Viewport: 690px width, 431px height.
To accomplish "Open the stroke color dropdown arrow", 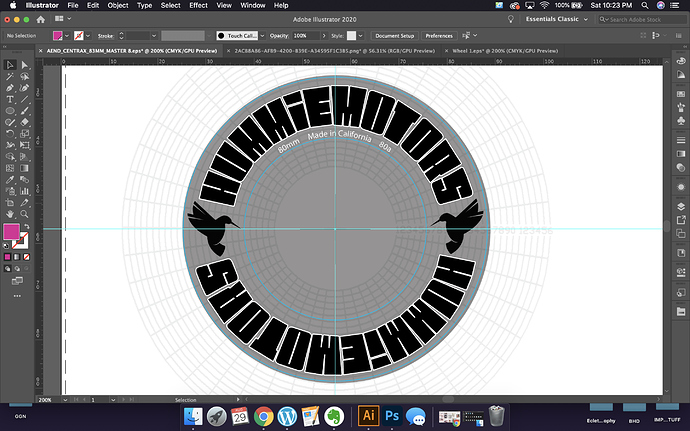I will [x=88, y=36].
